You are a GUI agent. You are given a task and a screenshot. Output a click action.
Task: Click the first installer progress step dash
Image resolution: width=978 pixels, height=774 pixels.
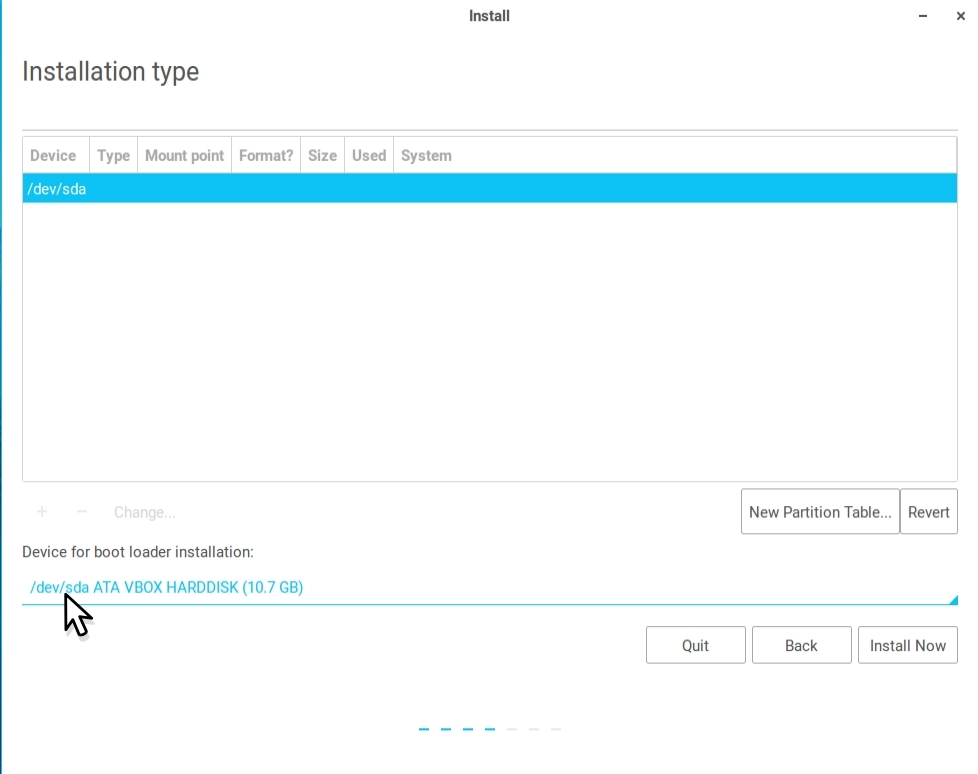tap(424, 729)
